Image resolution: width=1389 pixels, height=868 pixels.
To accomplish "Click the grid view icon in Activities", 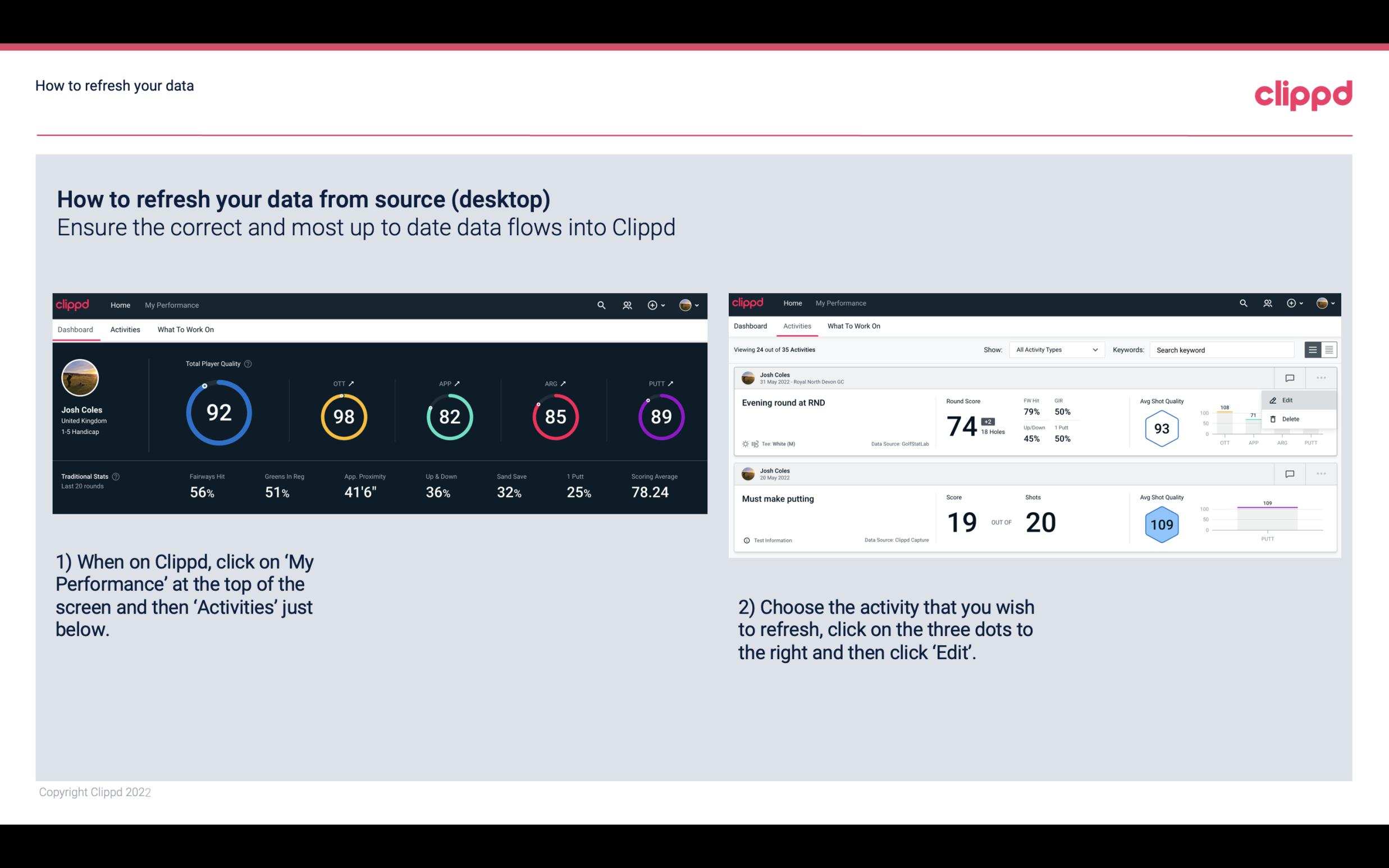I will pyautogui.click(x=1328, y=350).
